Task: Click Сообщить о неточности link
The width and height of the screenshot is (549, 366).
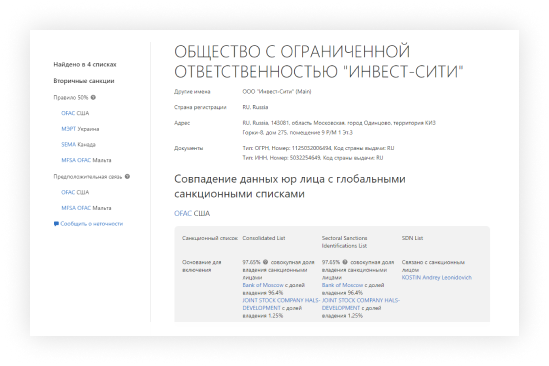Action: pyautogui.click(x=91, y=223)
